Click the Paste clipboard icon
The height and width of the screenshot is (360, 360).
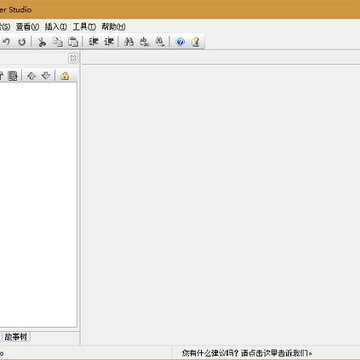tap(73, 42)
